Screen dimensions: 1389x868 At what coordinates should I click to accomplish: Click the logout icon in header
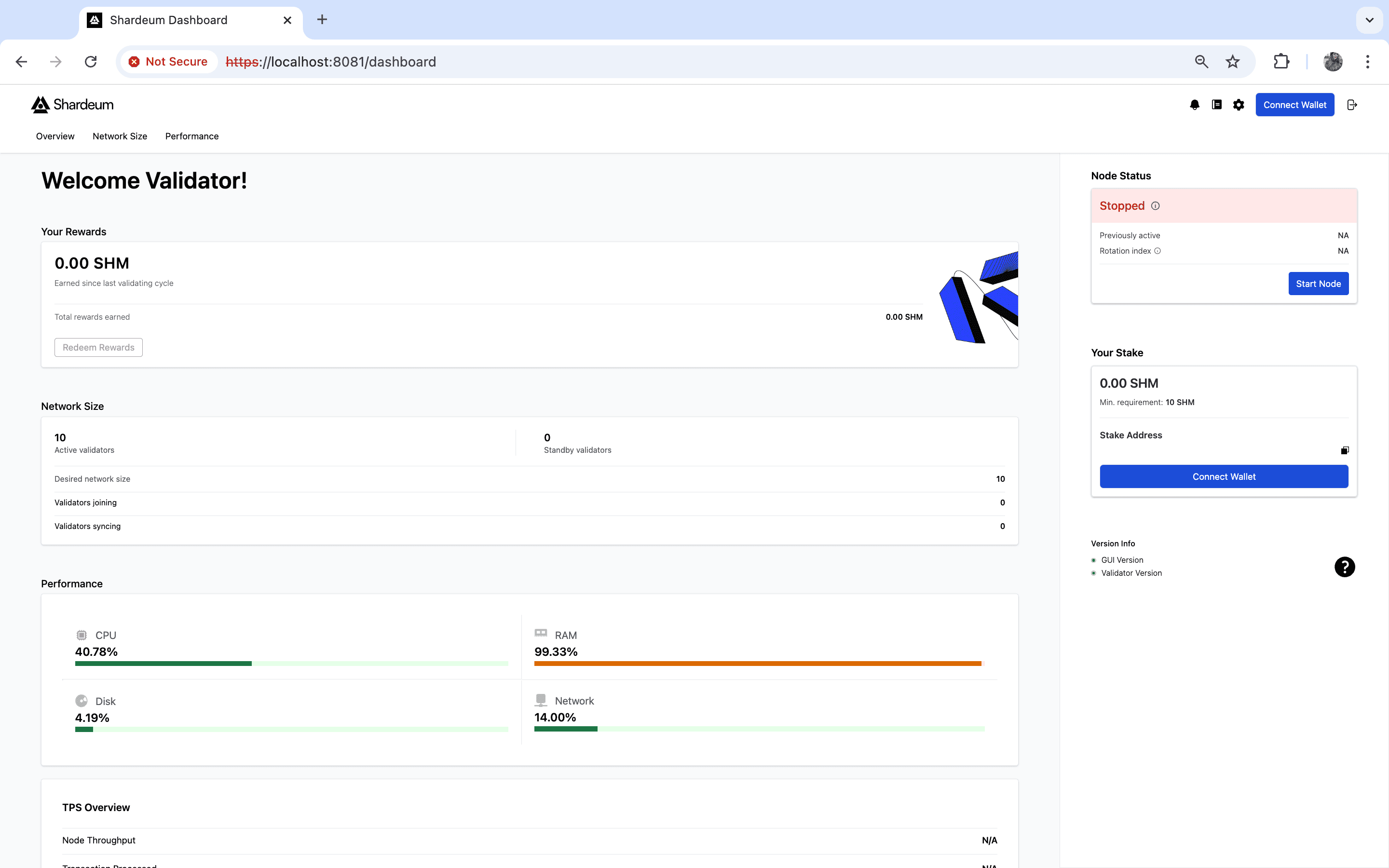pyautogui.click(x=1352, y=105)
